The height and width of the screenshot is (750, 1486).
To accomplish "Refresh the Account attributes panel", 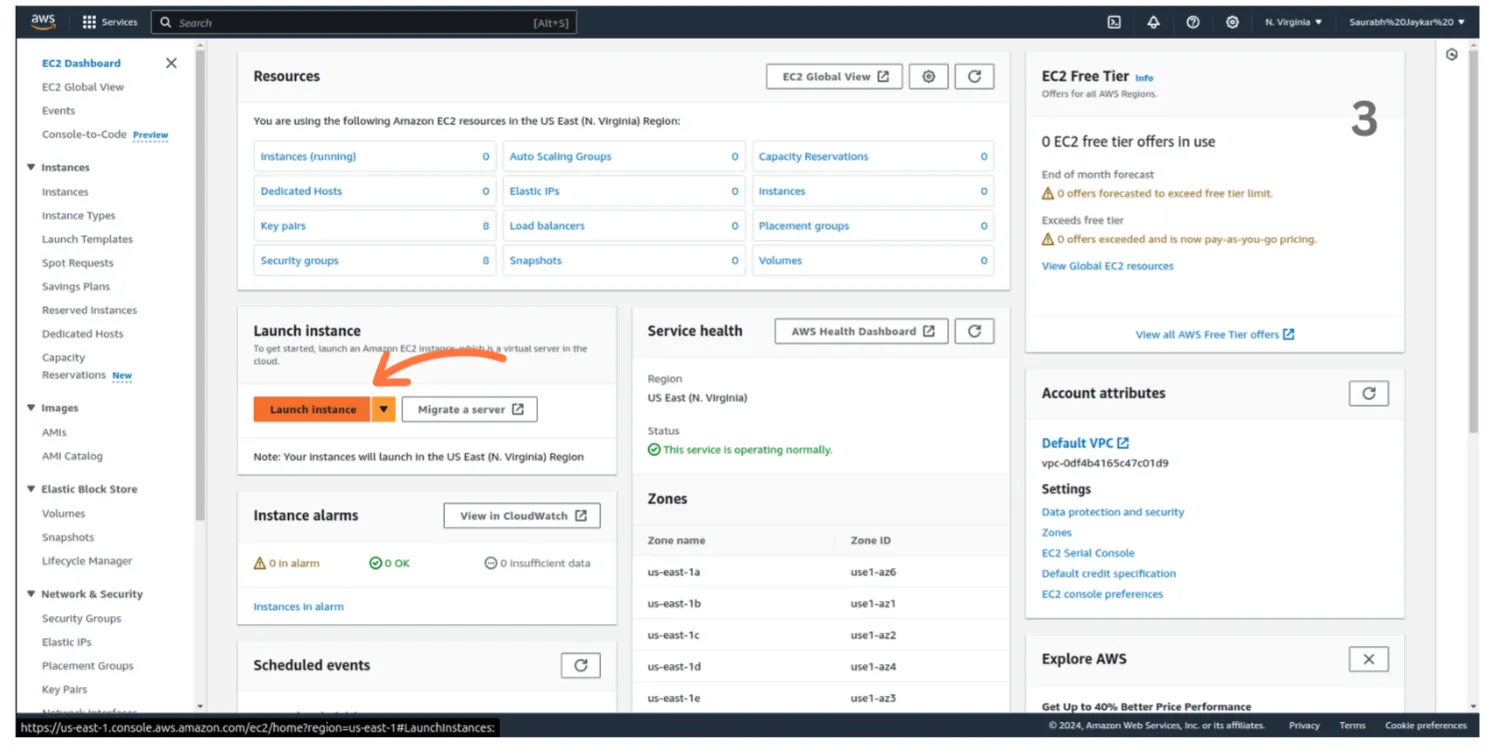I will click(1369, 393).
